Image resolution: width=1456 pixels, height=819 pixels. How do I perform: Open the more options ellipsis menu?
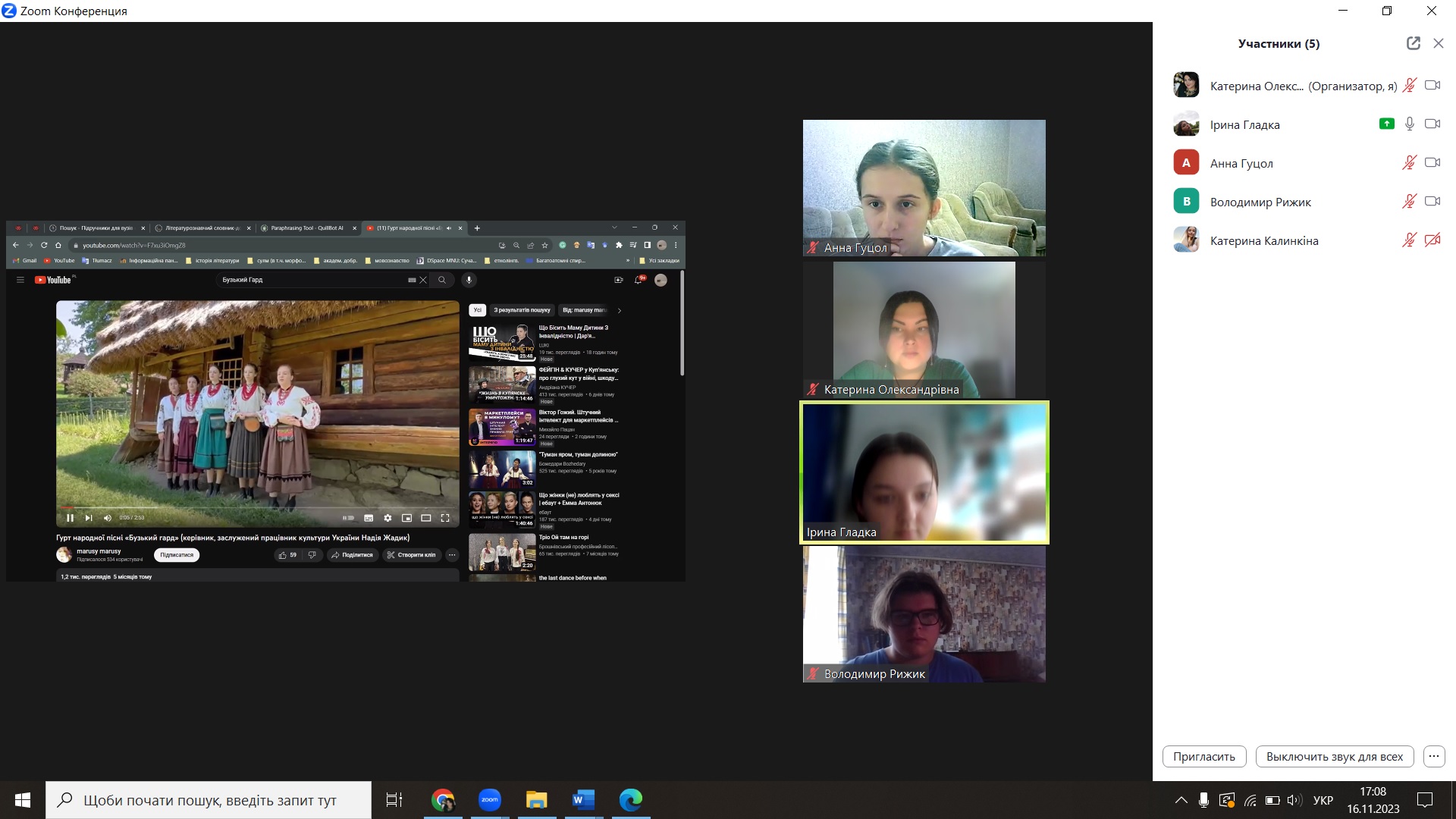[x=1433, y=756]
